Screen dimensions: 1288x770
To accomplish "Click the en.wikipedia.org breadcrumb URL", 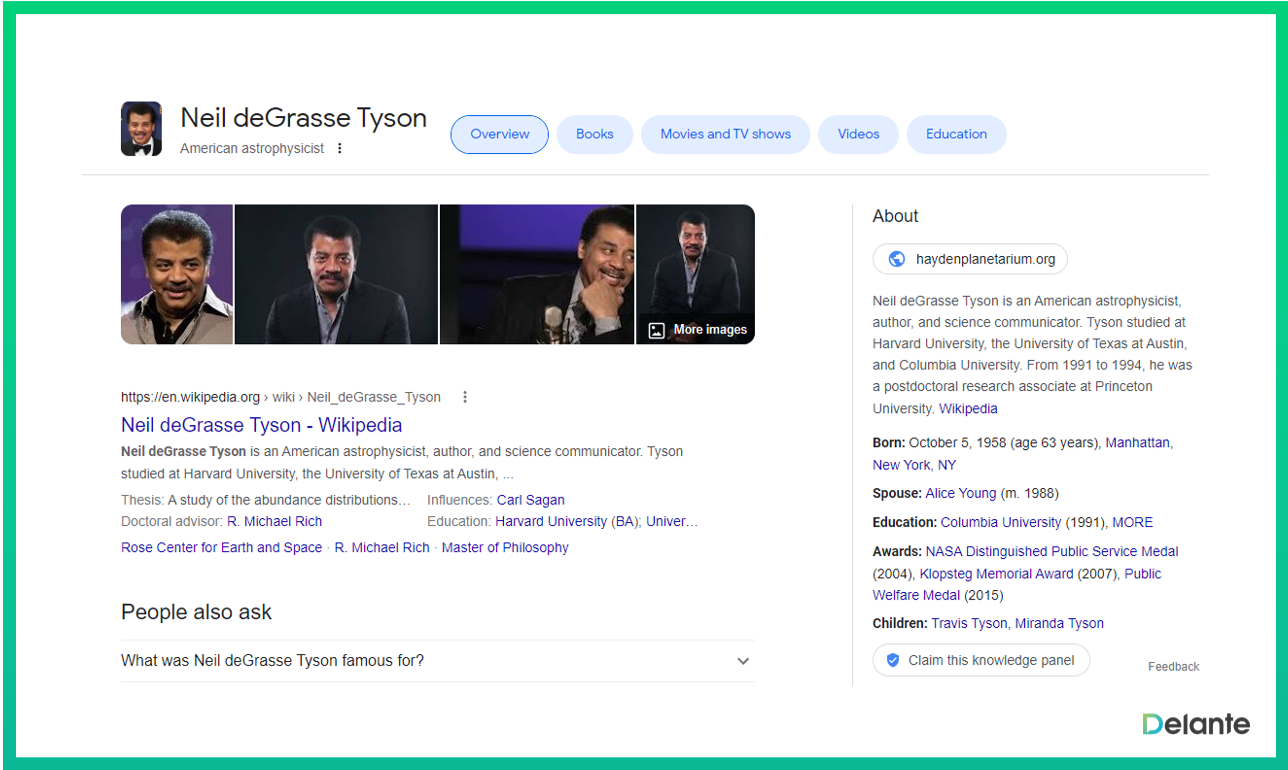I will 280,397.
